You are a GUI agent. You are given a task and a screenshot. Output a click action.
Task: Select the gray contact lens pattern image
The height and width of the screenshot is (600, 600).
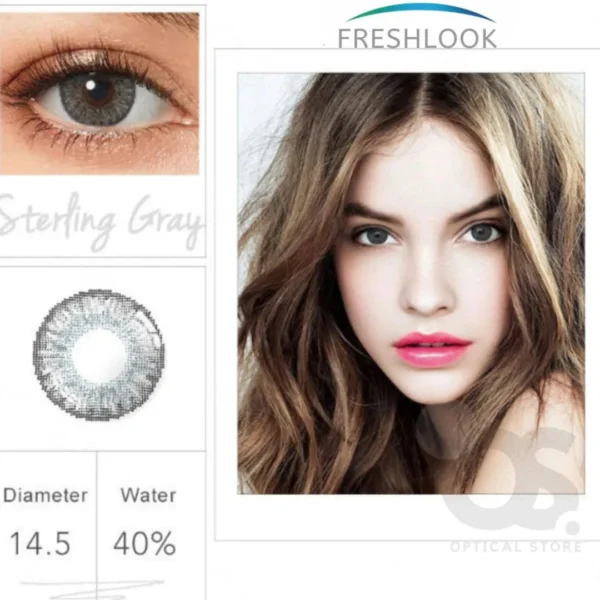99,354
